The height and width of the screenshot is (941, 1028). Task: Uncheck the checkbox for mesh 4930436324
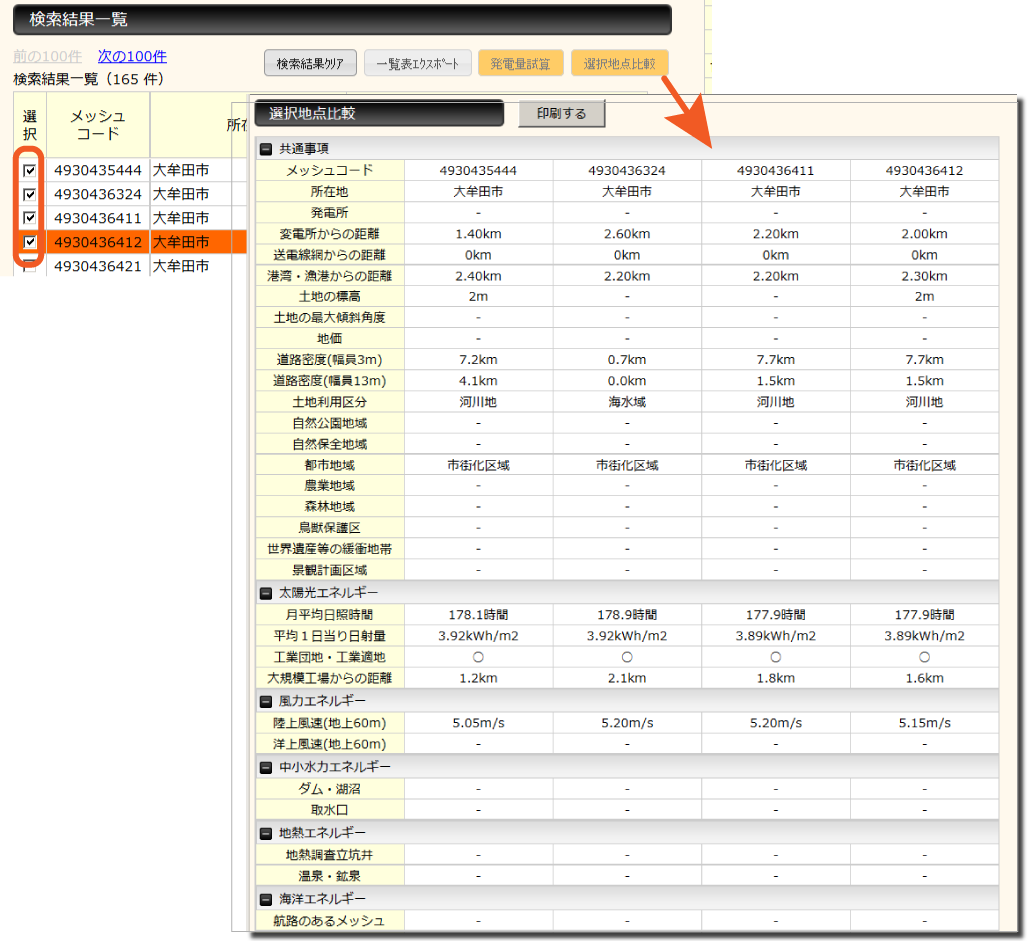pos(30,194)
